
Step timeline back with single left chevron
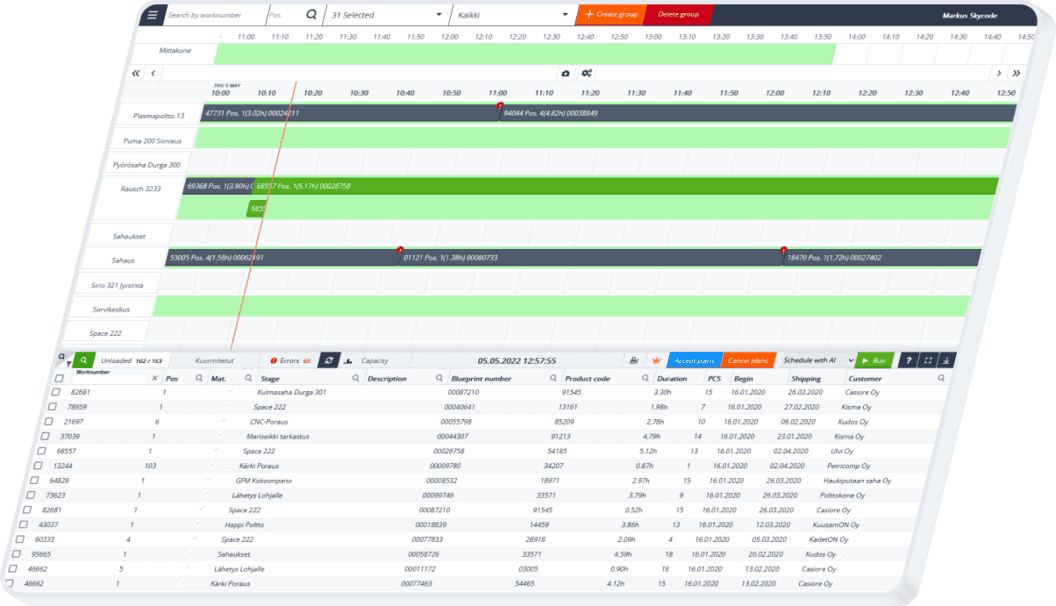153,73
